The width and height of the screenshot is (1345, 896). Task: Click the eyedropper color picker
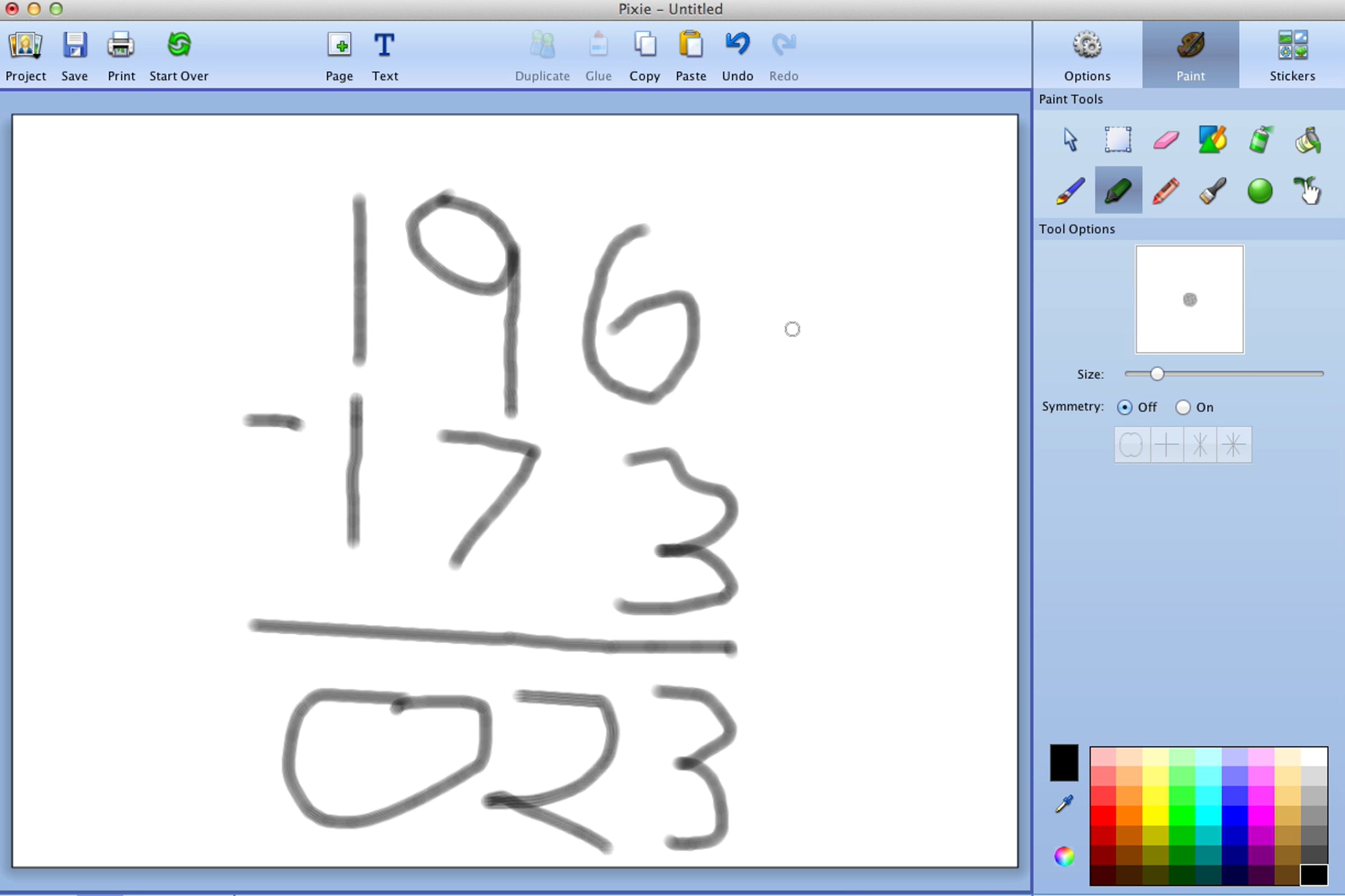(x=1064, y=804)
